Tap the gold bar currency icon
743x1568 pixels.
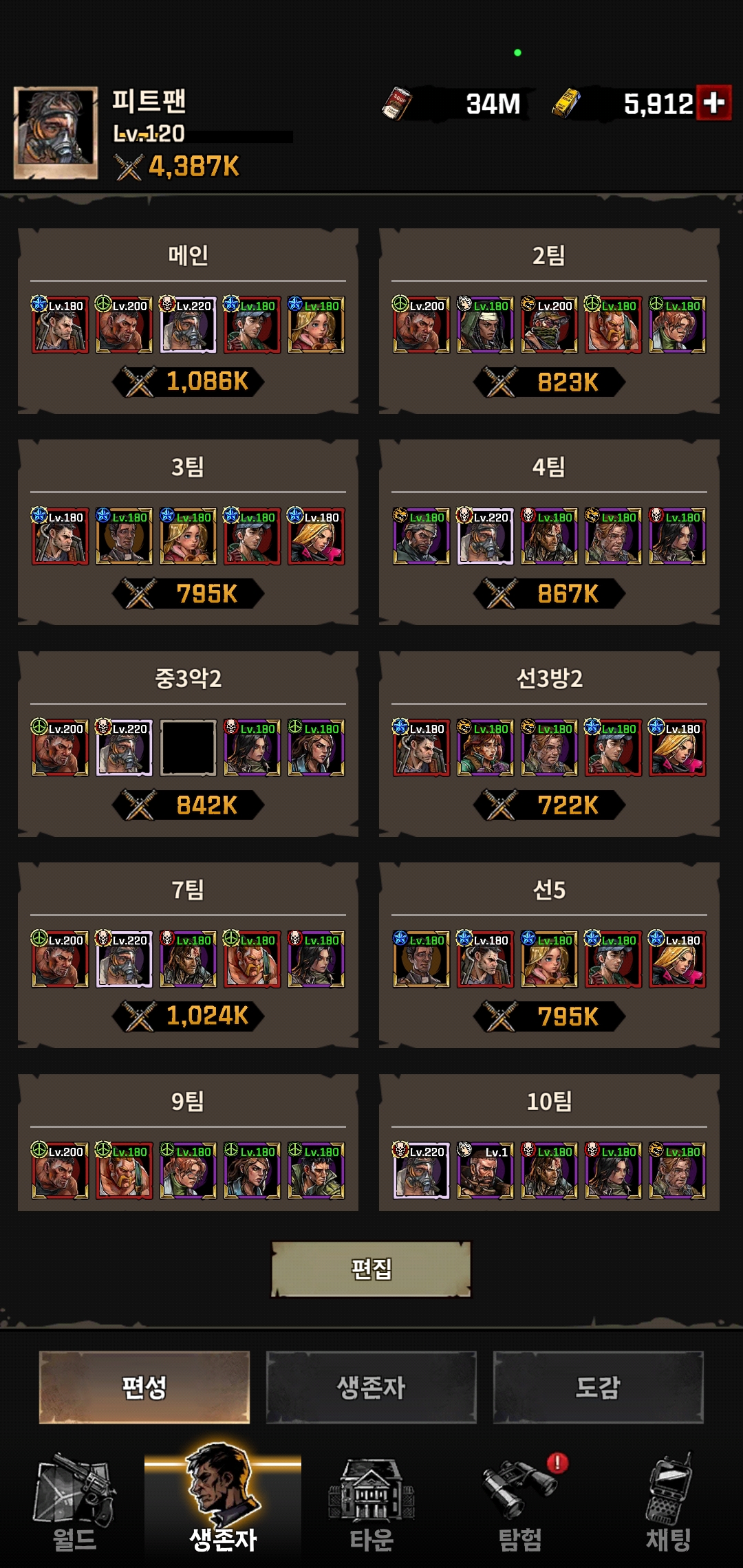pyautogui.click(x=567, y=104)
